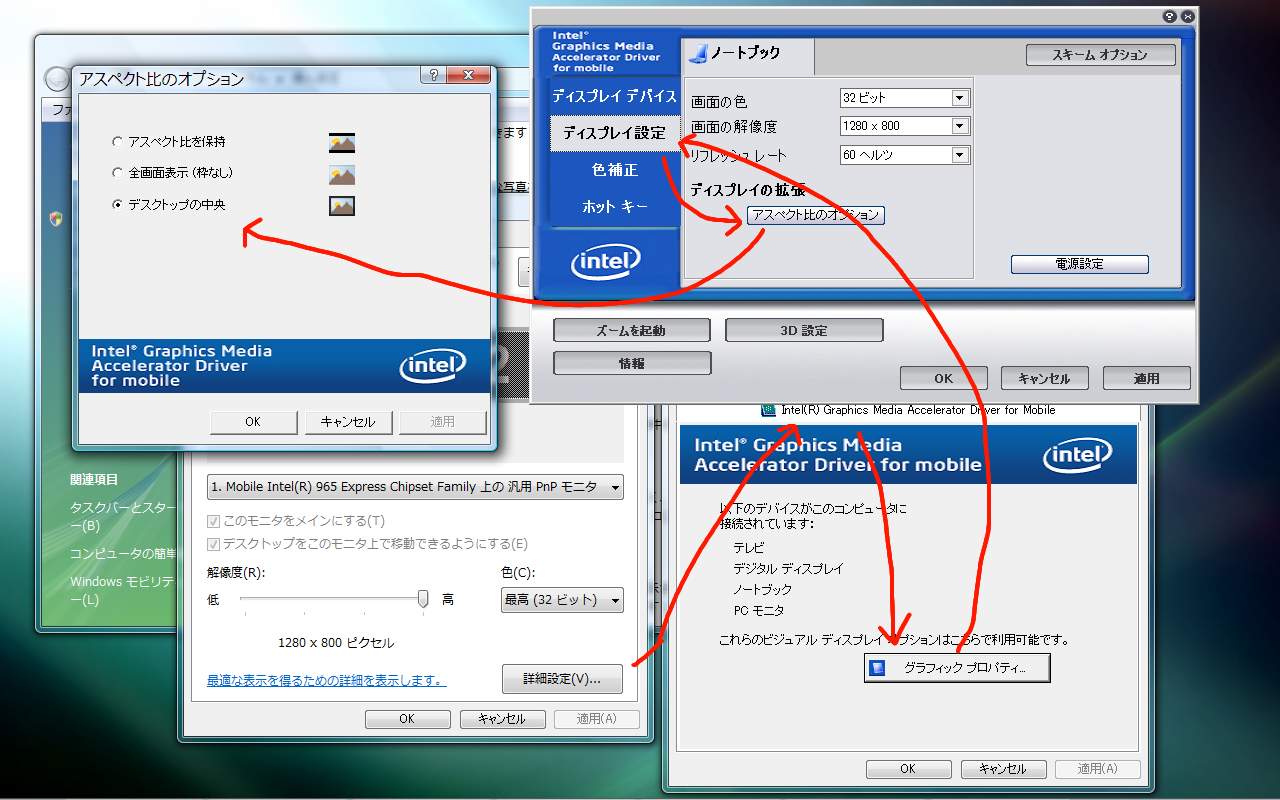This screenshot has width=1280, height=800.
Task: Confirm the アスペクト比のオプション dialog with OK
Action: [253, 422]
